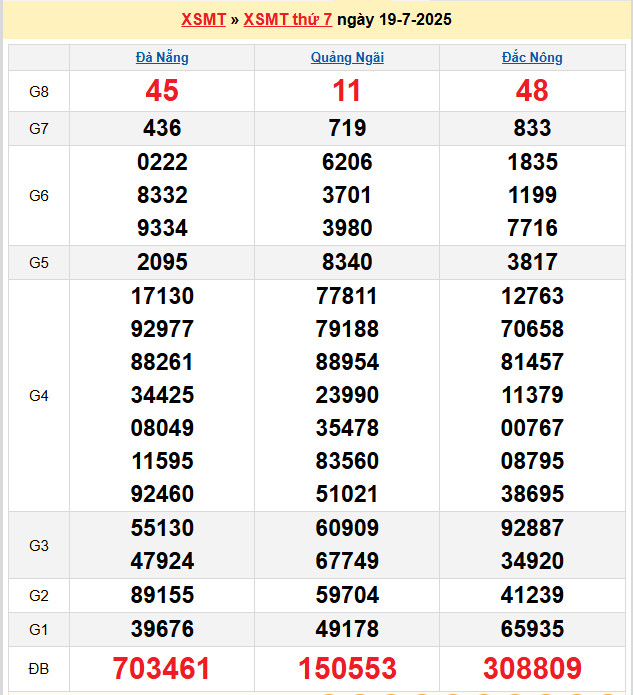Click G6 number 1199
This screenshot has width=633, height=695.
click(532, 195)
